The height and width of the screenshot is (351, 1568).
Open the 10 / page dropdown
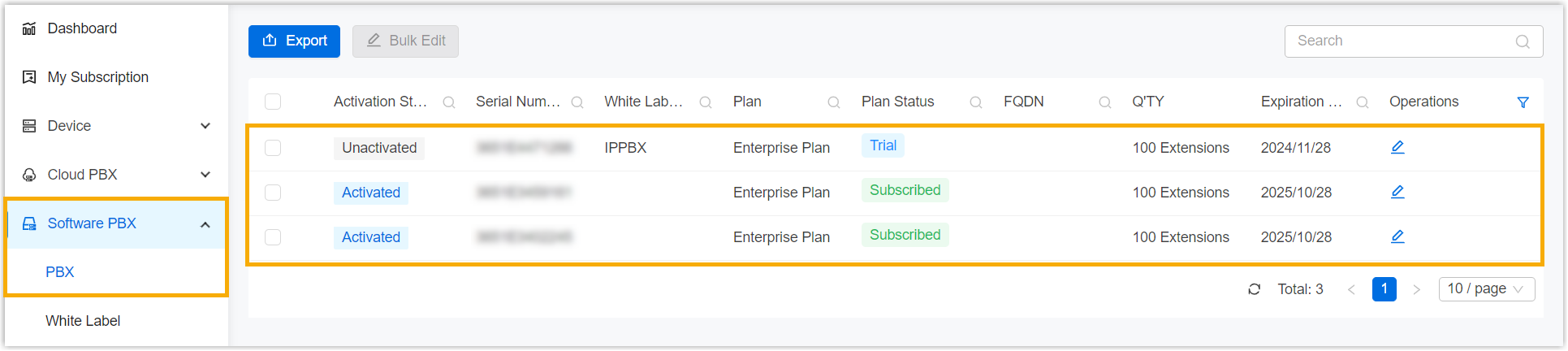(1486, 289)
